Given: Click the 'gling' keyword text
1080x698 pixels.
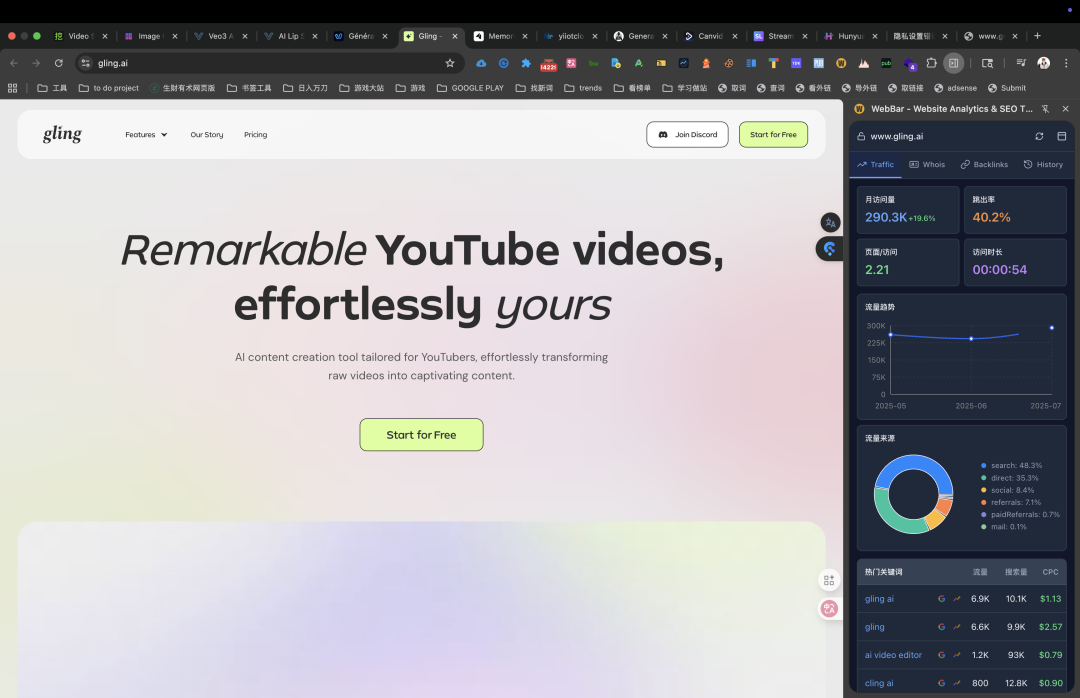Looking at the screenshot, I should pos(875,627).
